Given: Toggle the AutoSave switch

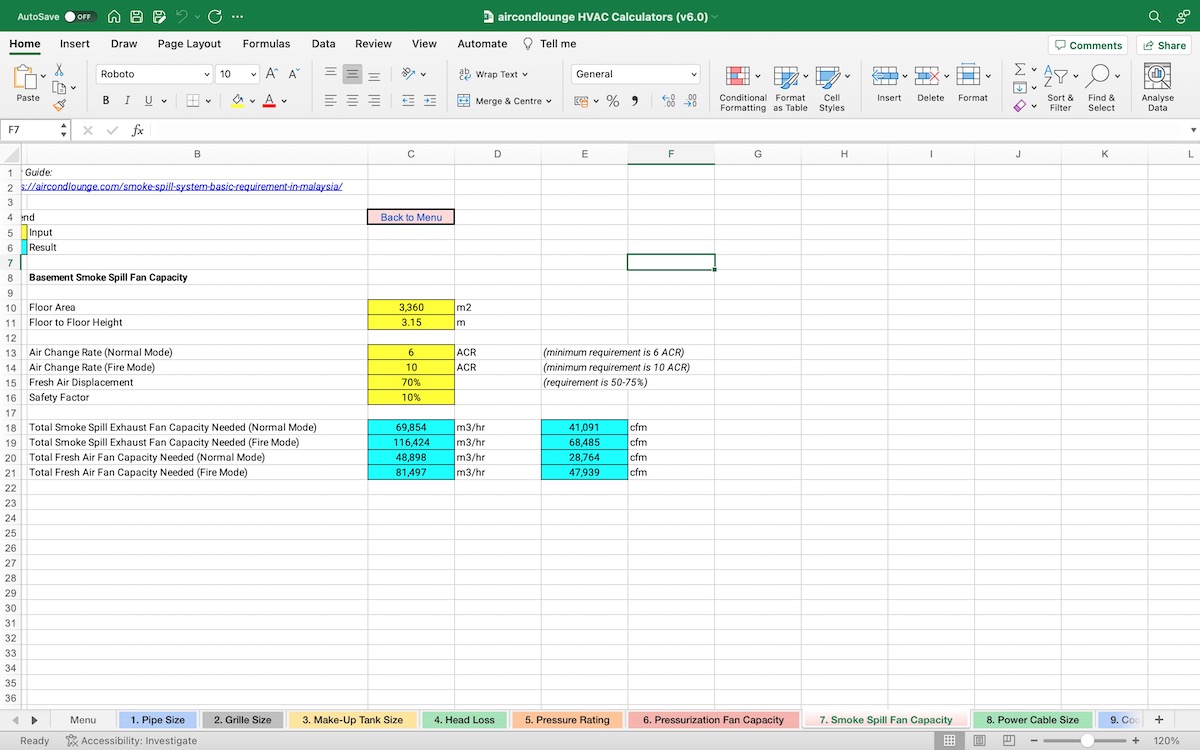Looking at the screenshot, I should pos(78,17).
